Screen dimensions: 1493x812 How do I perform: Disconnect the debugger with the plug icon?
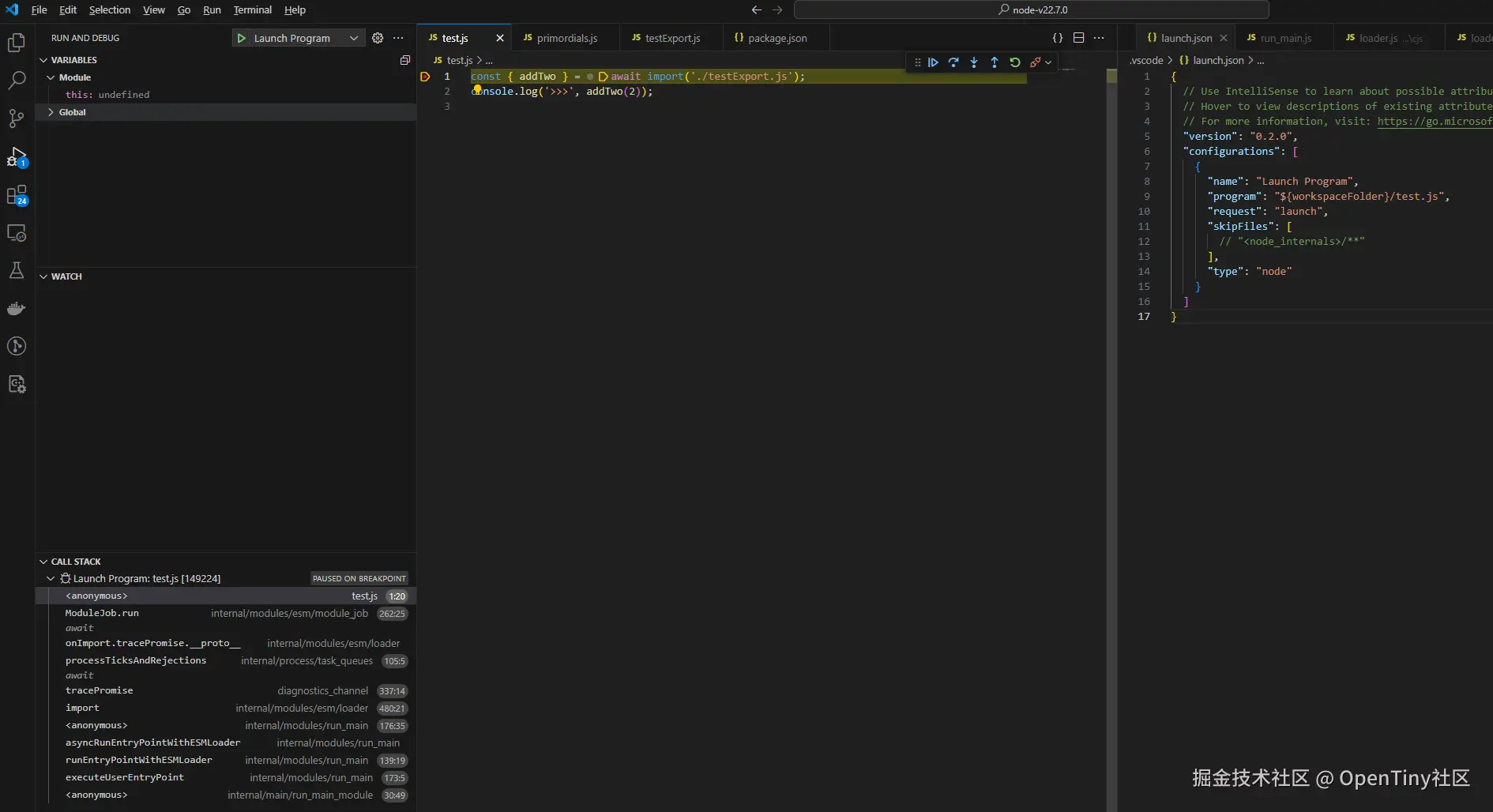click(1035, 62)
